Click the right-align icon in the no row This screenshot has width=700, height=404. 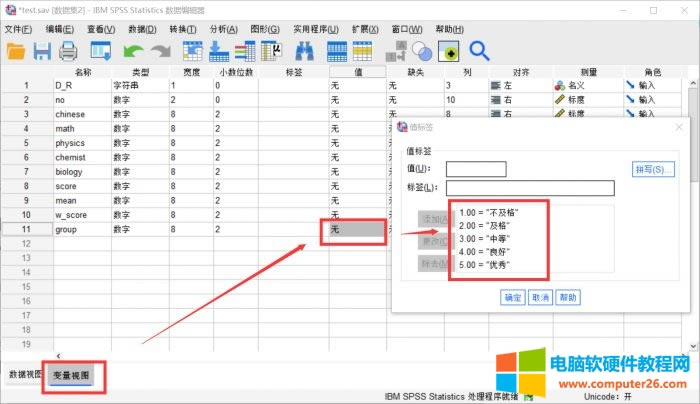[x=496, y=100]
